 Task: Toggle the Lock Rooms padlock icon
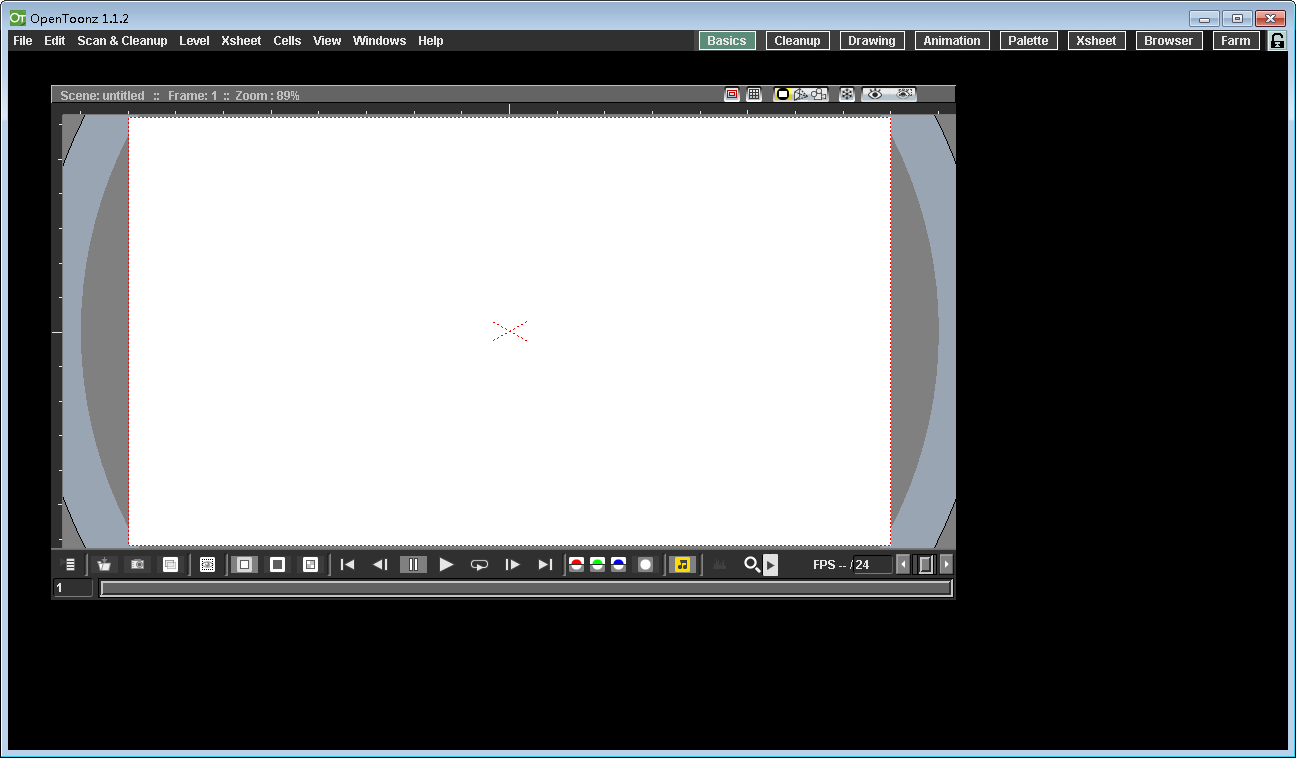[1277, 41]
